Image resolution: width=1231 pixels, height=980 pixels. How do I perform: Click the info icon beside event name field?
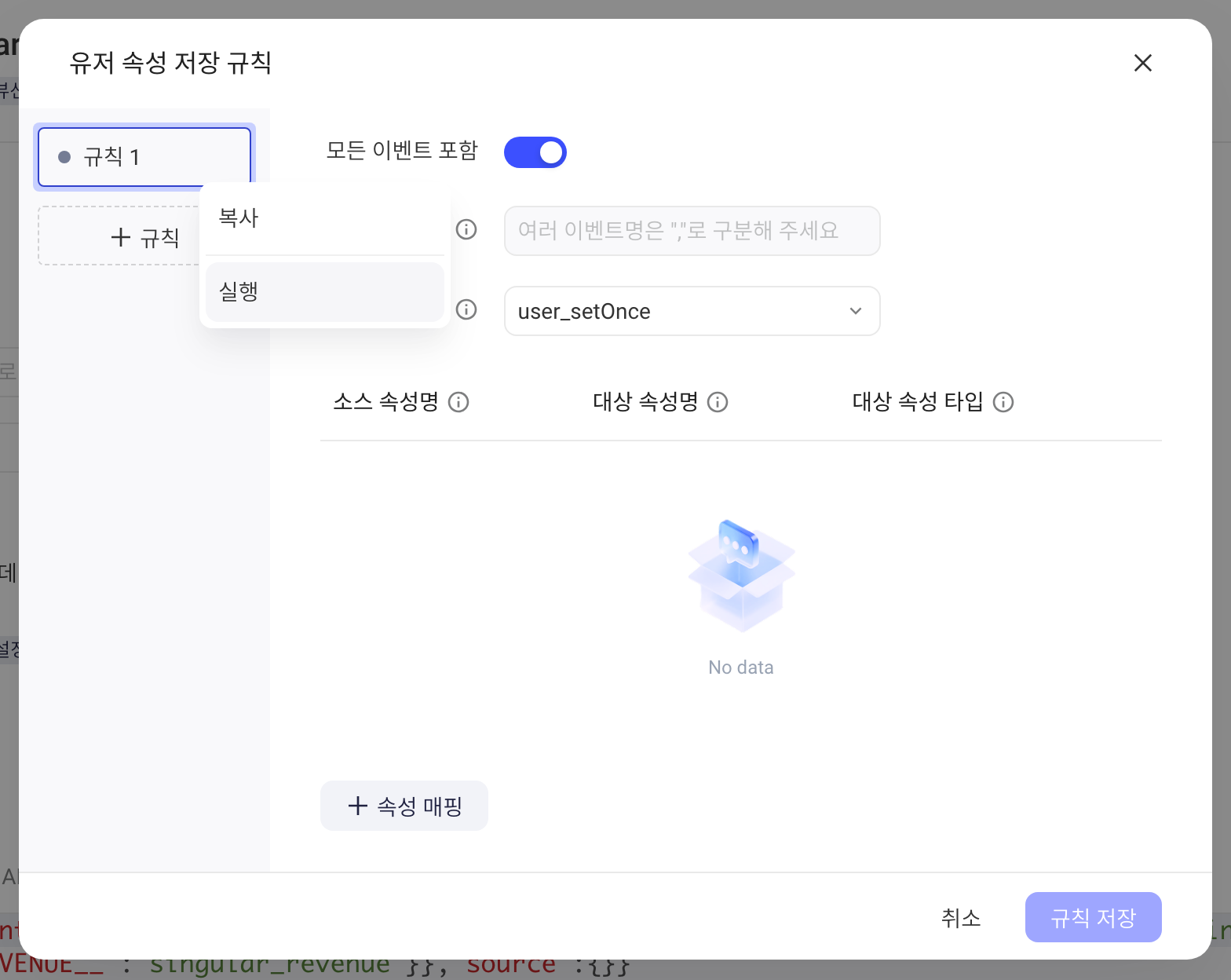[x=466, y=229]
